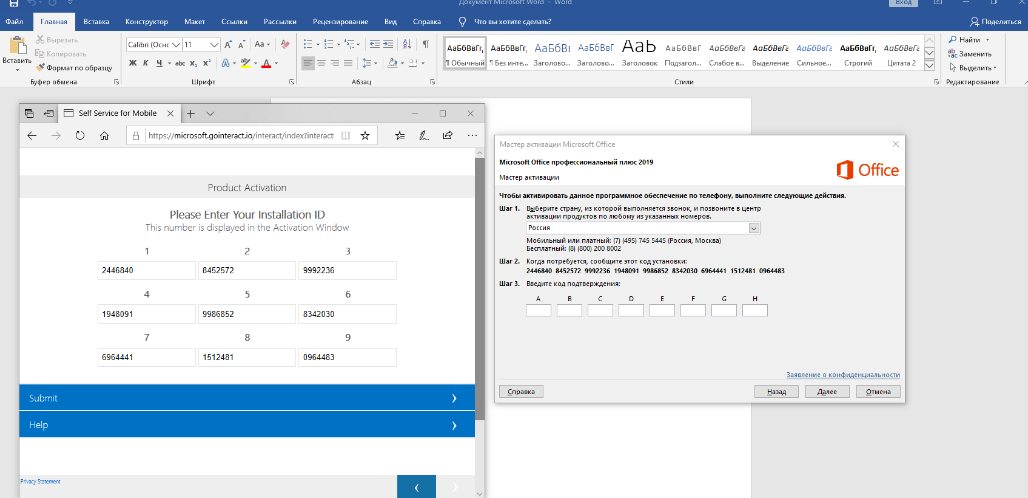Click confirmation code box A

(x=538, y=310)
